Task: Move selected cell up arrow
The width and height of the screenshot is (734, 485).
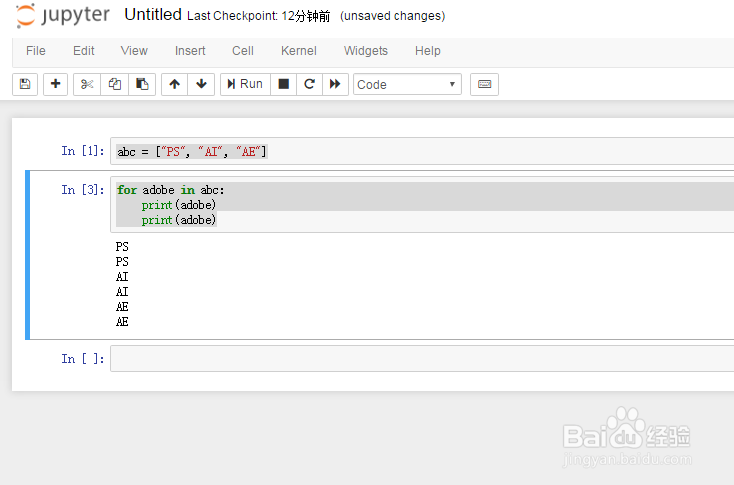Action: point(175,84)
